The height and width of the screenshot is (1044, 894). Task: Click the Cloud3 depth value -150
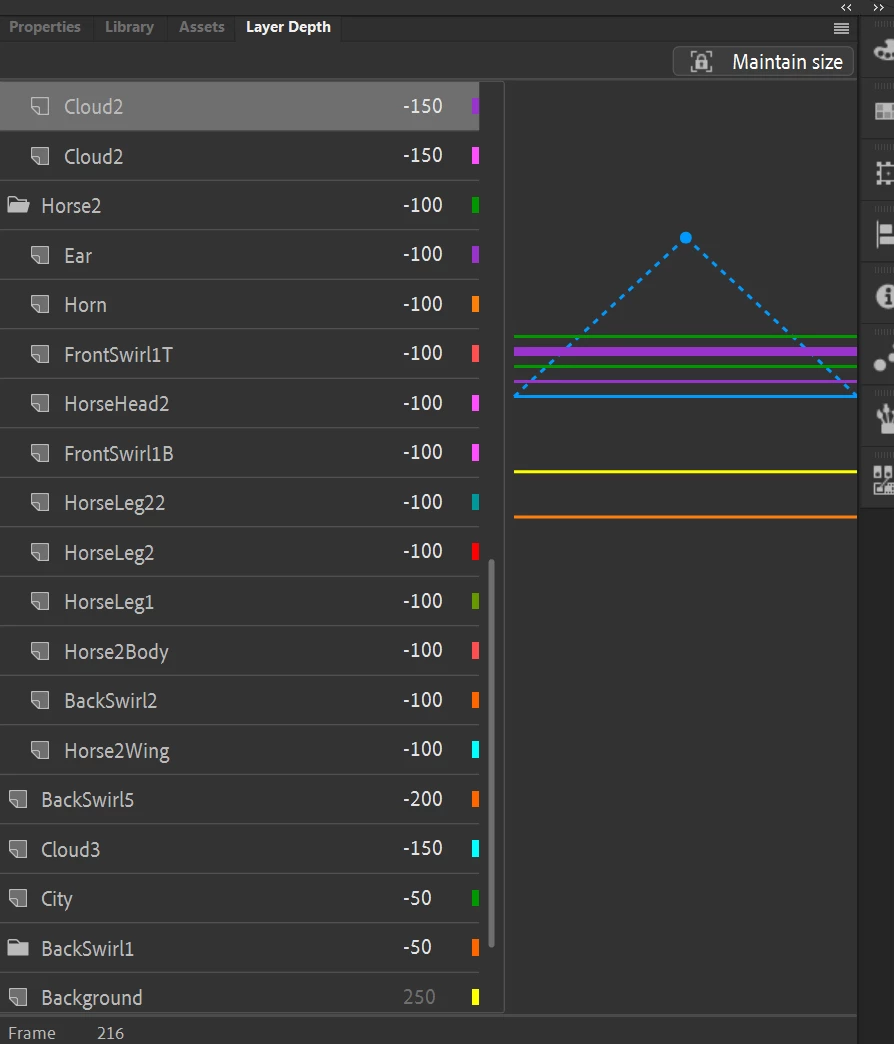coord(423,848)
